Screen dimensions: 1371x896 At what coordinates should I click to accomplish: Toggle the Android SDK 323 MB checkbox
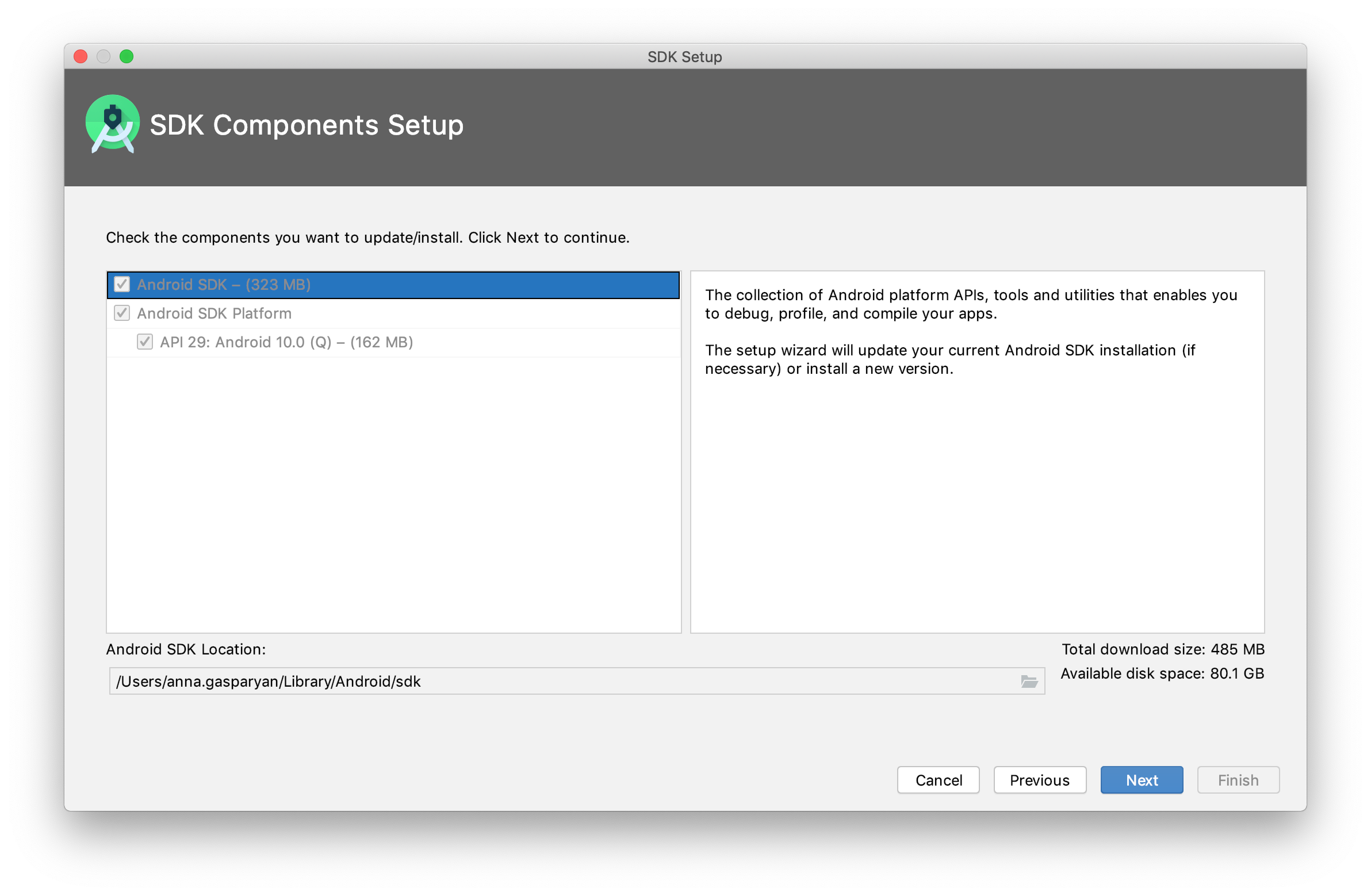pos(120,284)
